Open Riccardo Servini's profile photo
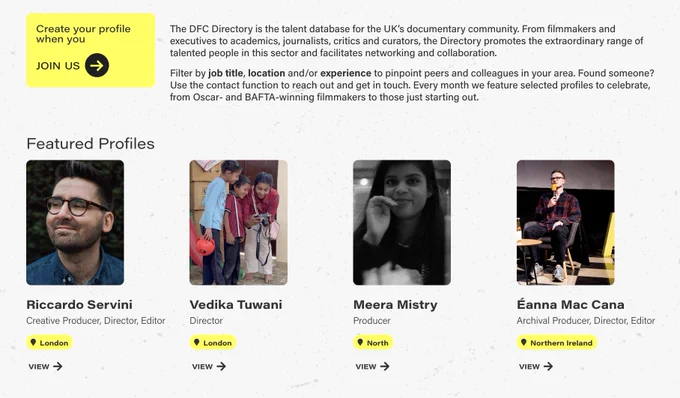This screenshot has width=680, height=398. (x=75, y=222)
